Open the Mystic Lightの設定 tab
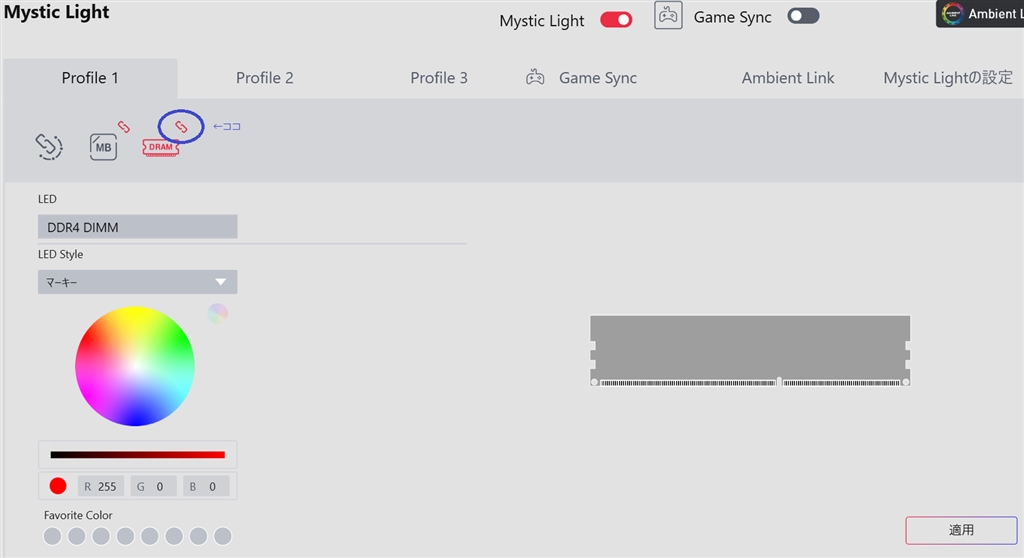1024x558 pixels. (x=948, y=78)
